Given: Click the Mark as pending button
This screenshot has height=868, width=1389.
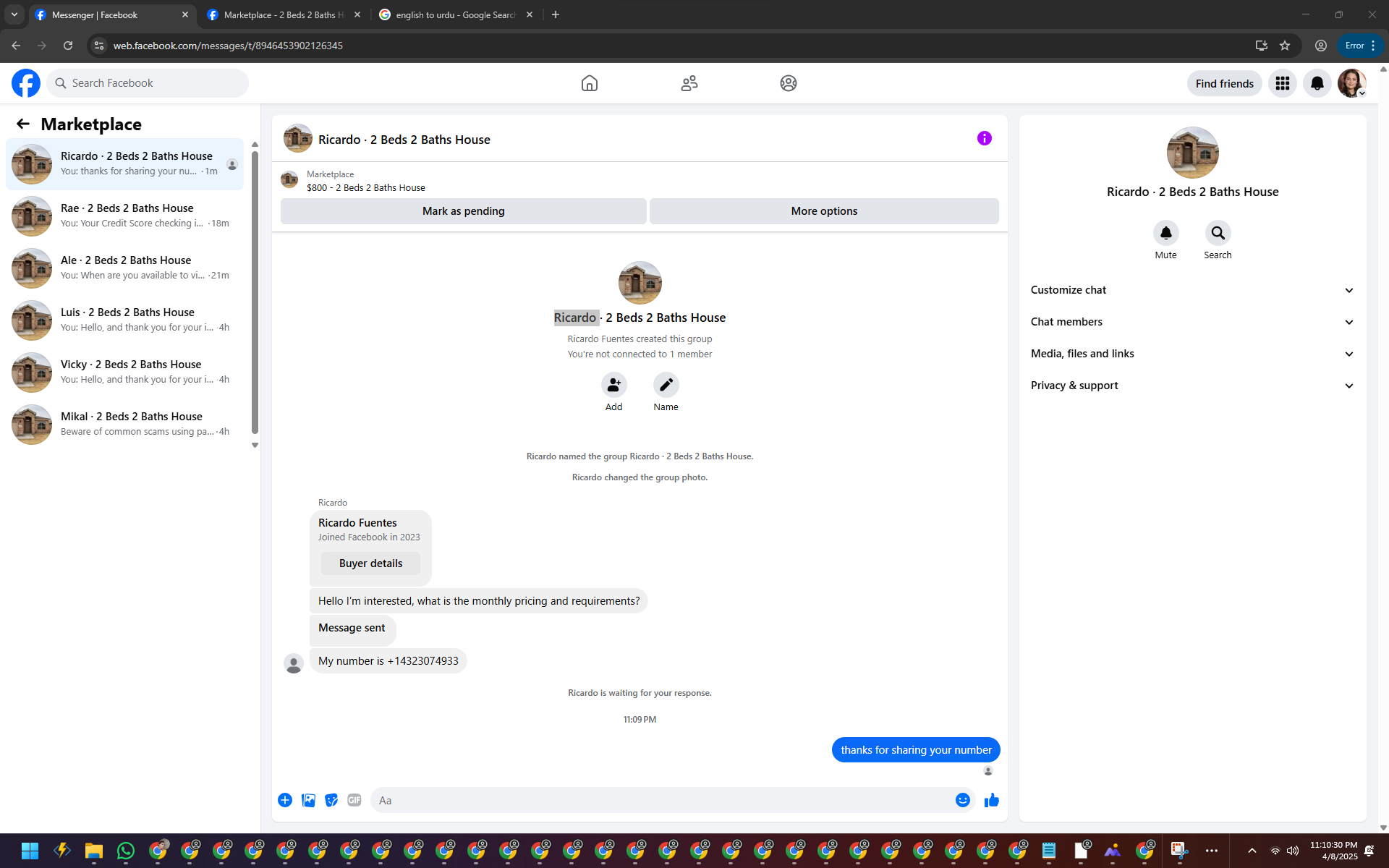Looking at the screenshot, I should tap(463, 211).
